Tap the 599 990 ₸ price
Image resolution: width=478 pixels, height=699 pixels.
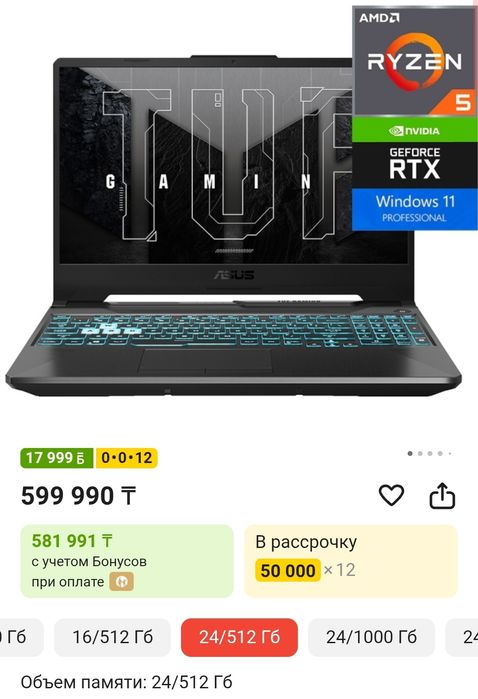pos(78,496)
